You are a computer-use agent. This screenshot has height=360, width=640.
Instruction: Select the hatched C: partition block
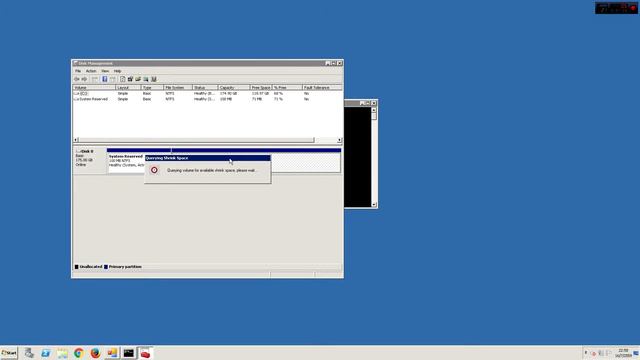pos(305,163)
